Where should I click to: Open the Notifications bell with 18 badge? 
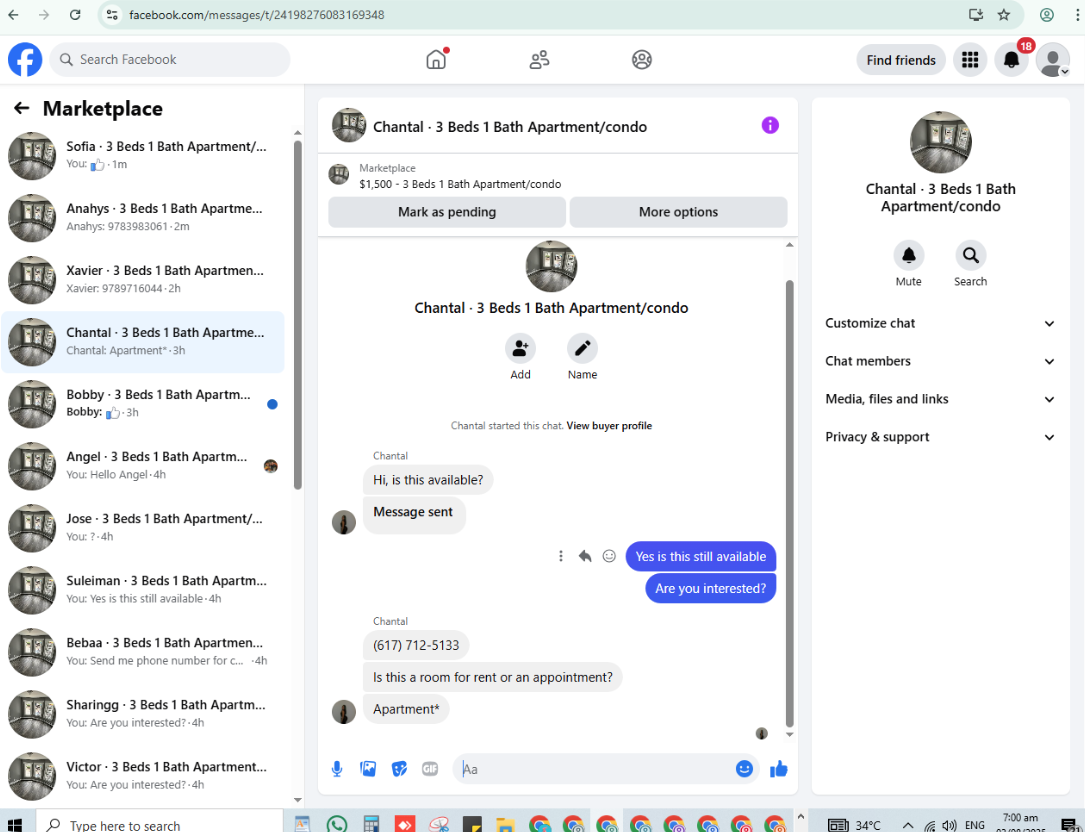tap(1011, 60)
